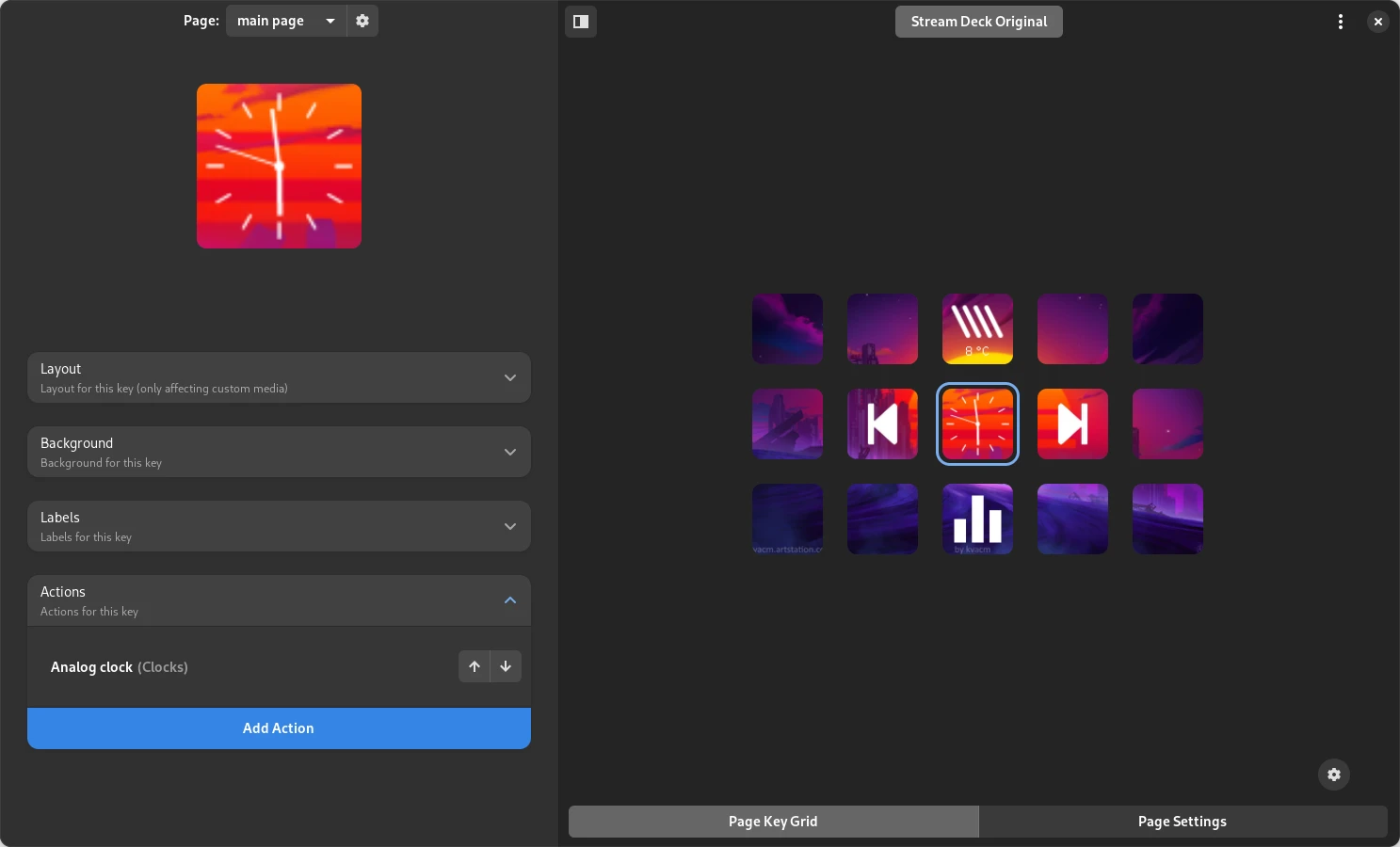
Task: Open the three-dot main menu
Action: pos(1341,22)
